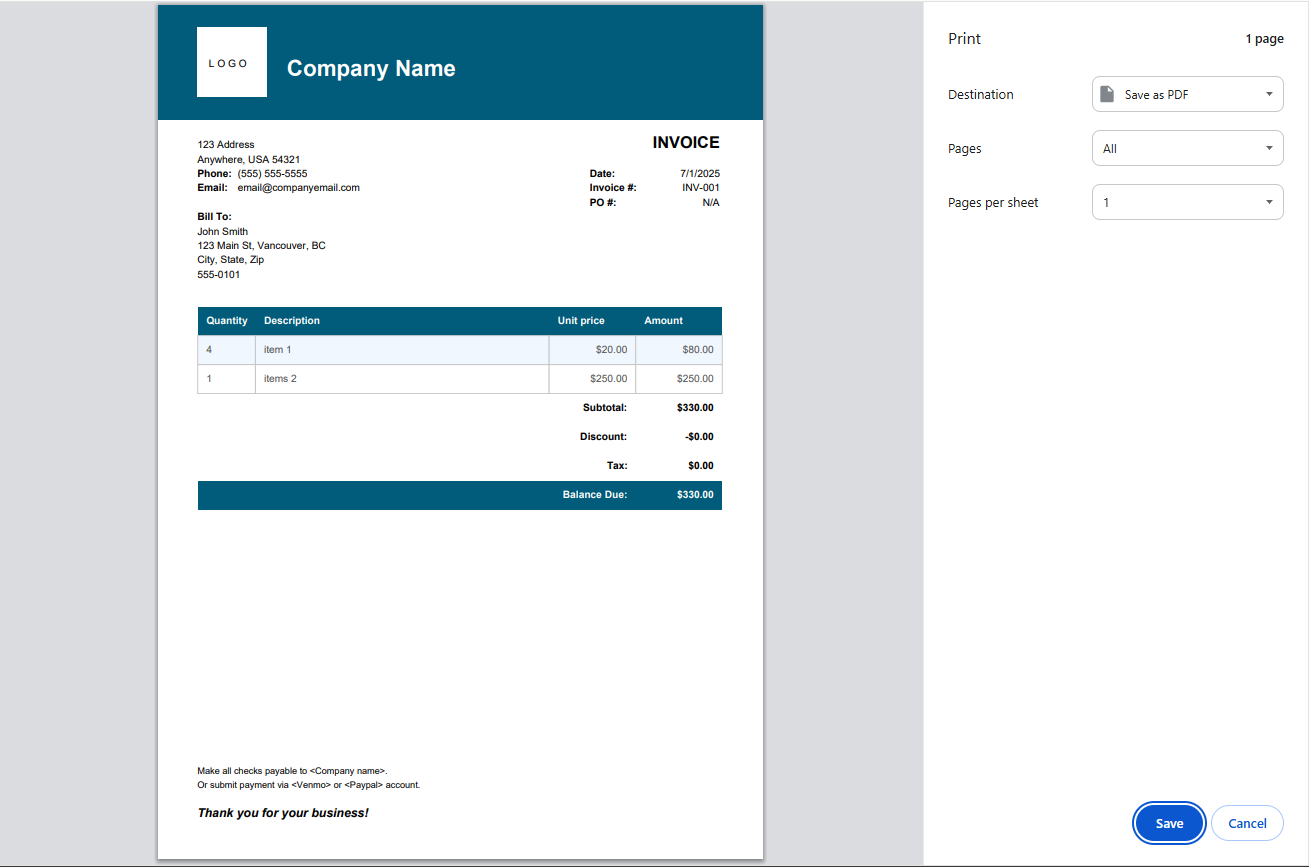Select the Company Name title in preview
This screenshot has width=1309, height=867.
point(371,69)
